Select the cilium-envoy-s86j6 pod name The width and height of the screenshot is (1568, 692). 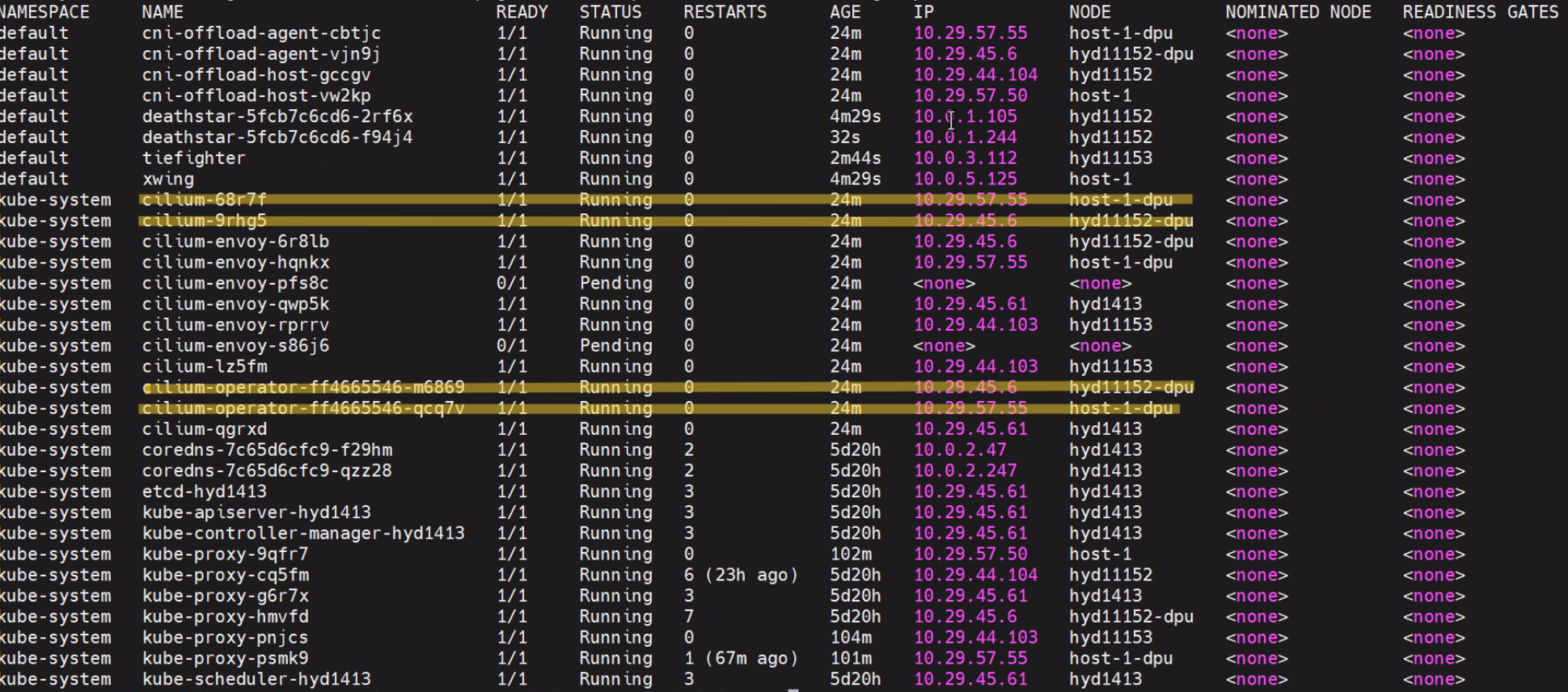click(x=235, y=346)
